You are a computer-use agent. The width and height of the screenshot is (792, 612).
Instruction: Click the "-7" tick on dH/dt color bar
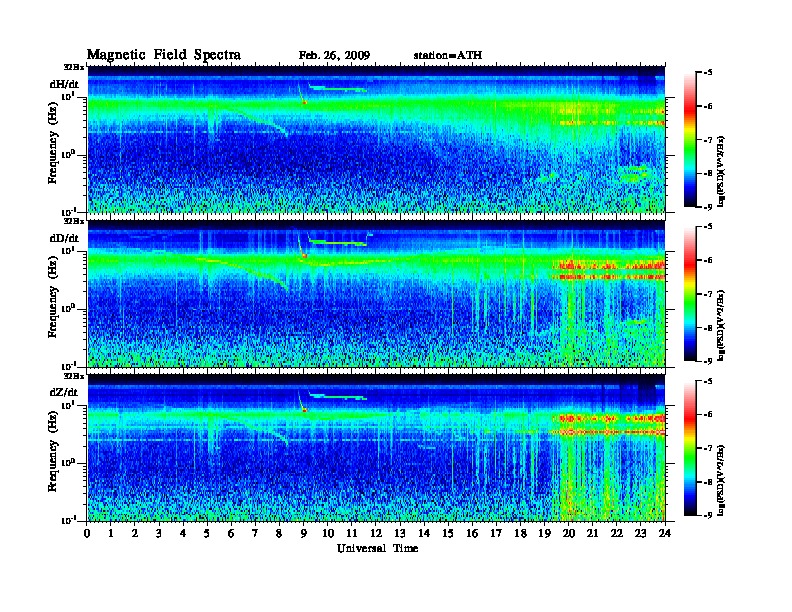tap(708, 140)
